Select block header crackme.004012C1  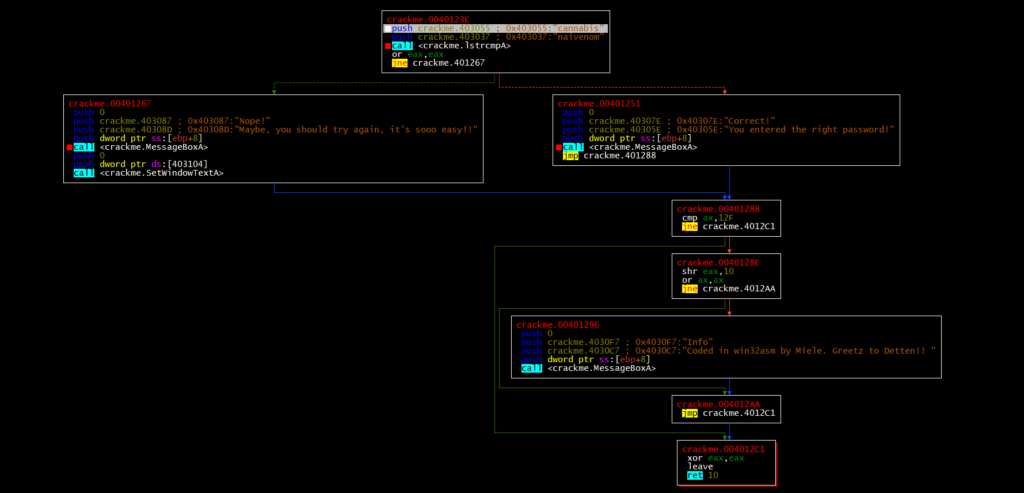point(724,449)
